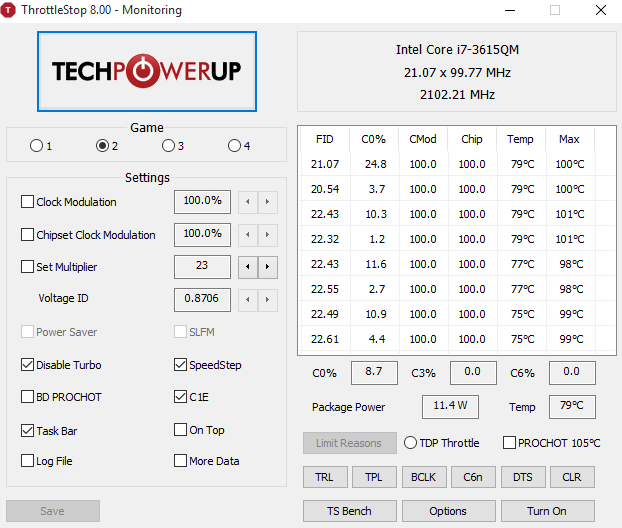Image resolution: width=622 pixels, height=528 pixels.
Task: Increase Voltage ID with right arrow
Action: click(x=267, y=300)
